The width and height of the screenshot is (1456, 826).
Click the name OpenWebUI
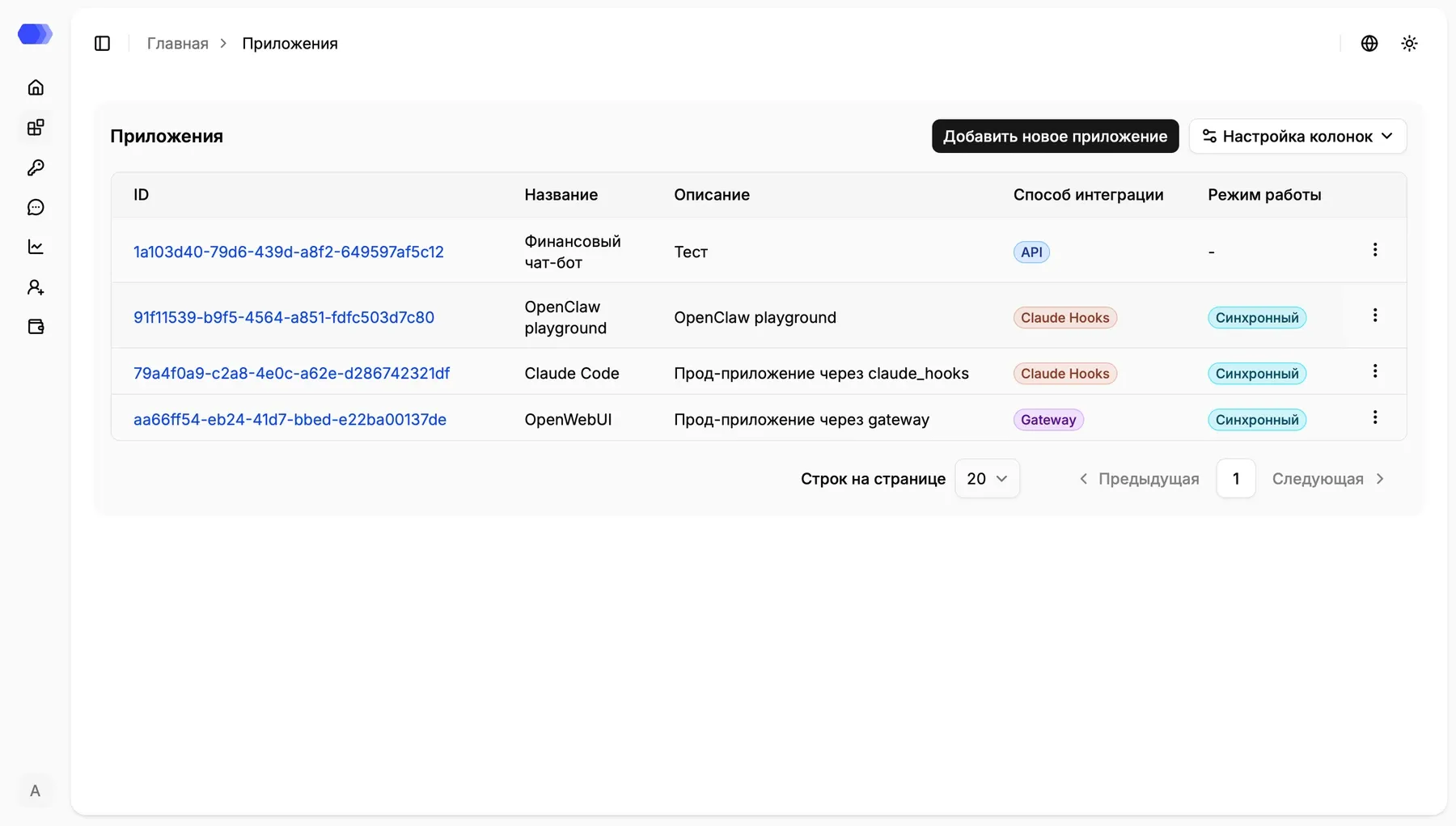(x=568, y=419)
